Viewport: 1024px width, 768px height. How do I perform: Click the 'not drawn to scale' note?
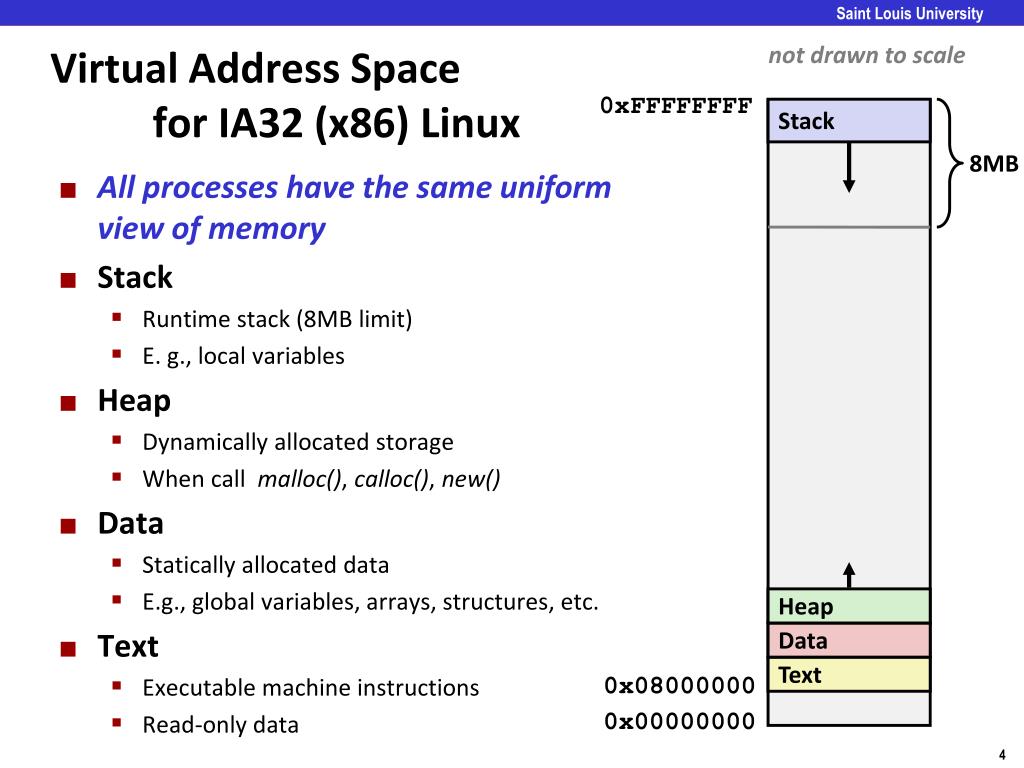(x=867, y=56)
